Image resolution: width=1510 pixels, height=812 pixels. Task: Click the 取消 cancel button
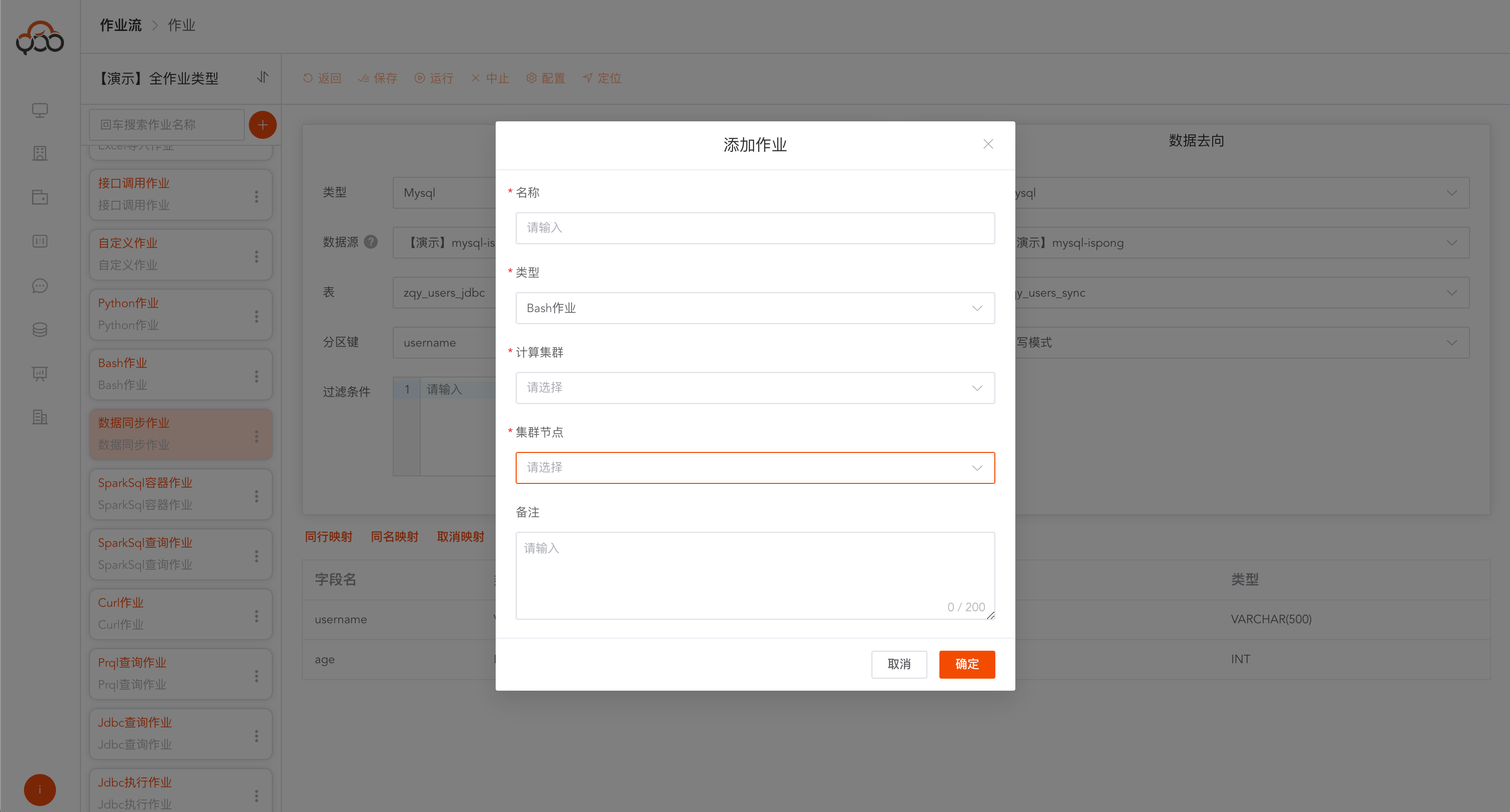coord(898,664)
